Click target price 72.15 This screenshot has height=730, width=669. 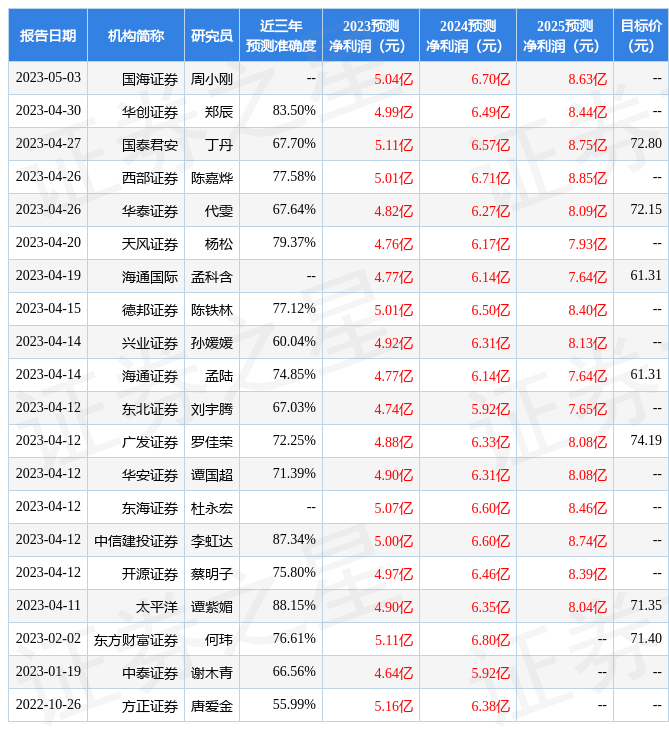[646, 210]
